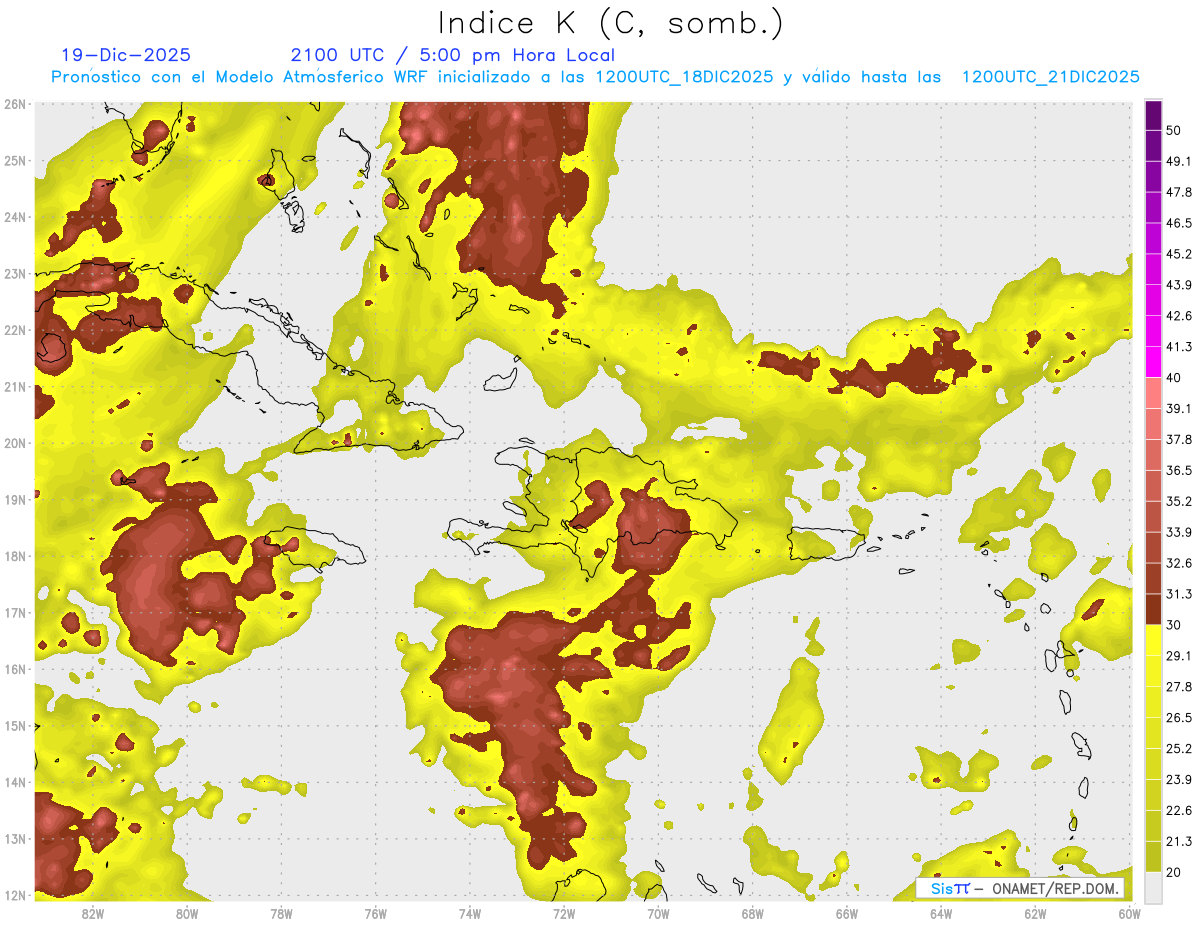Click the "19N" latitude label

(x=14, y=500)
